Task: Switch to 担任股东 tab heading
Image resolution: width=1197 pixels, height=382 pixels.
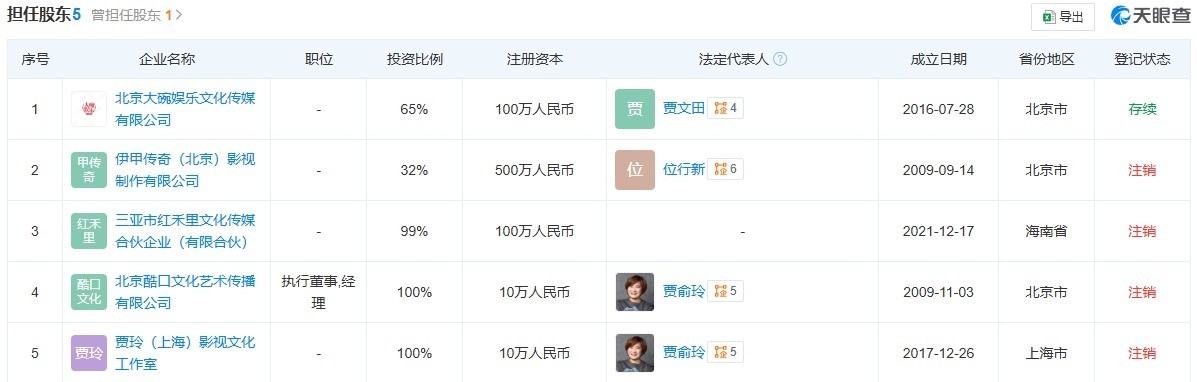Action: (44, 15)
